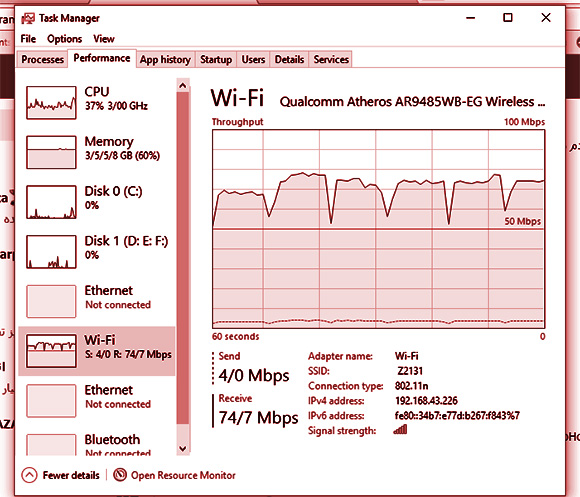Open the Options menu
This screenshot has width=580, height=497.
click(64, 39)
